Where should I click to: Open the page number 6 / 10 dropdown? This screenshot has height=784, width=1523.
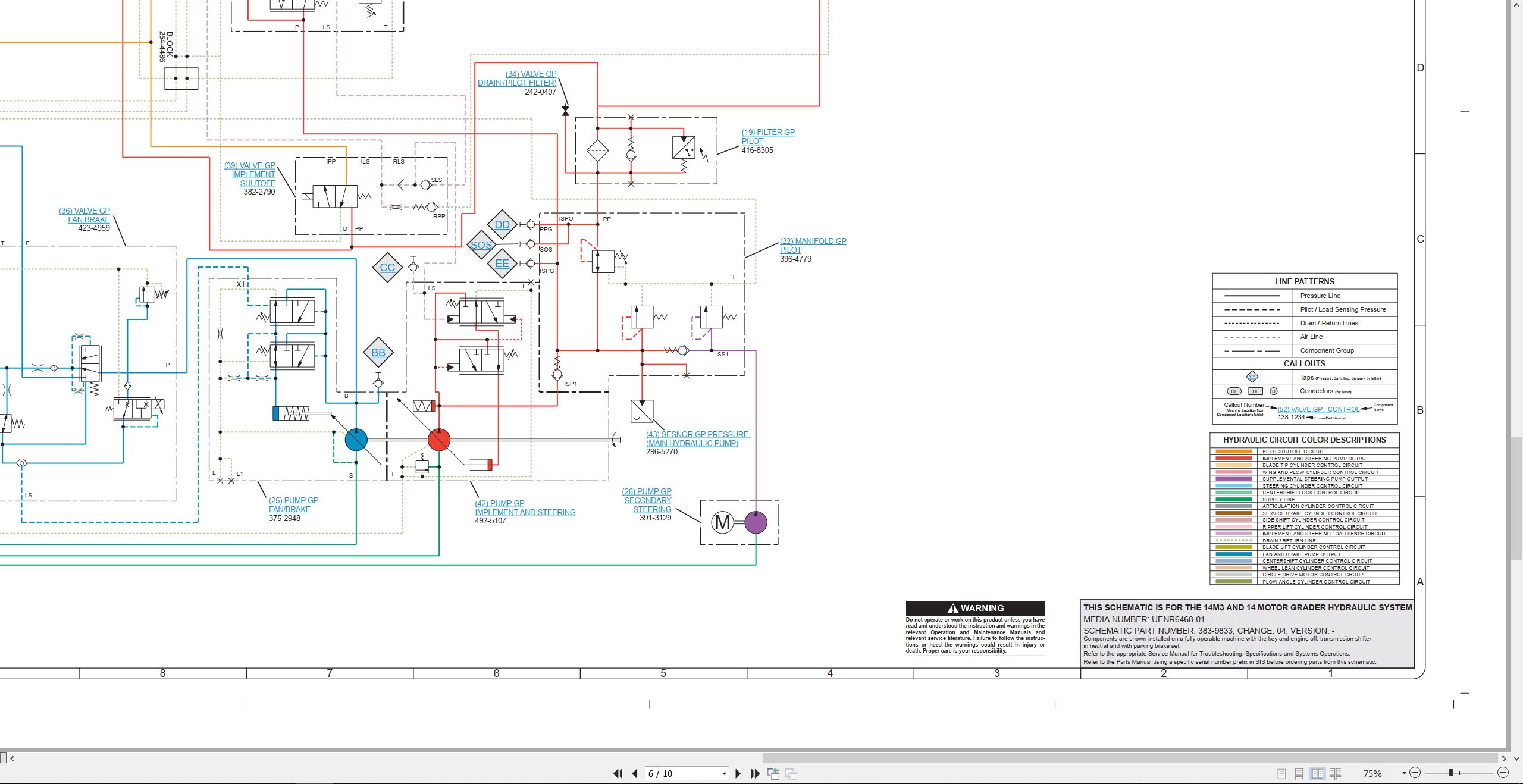(724, 773)
